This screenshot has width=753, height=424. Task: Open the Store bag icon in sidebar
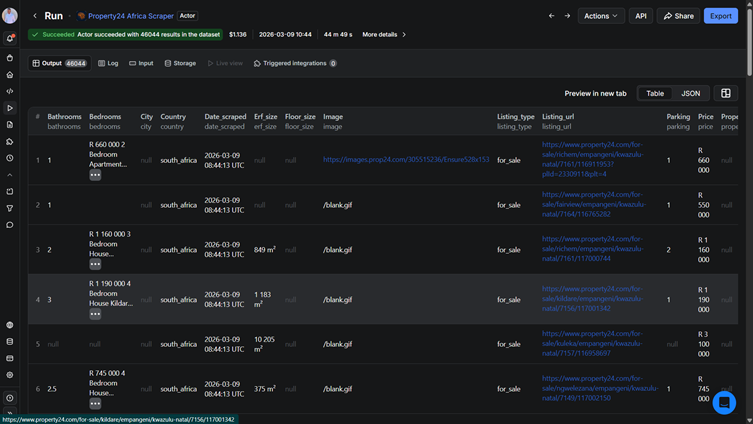point(10,58)
